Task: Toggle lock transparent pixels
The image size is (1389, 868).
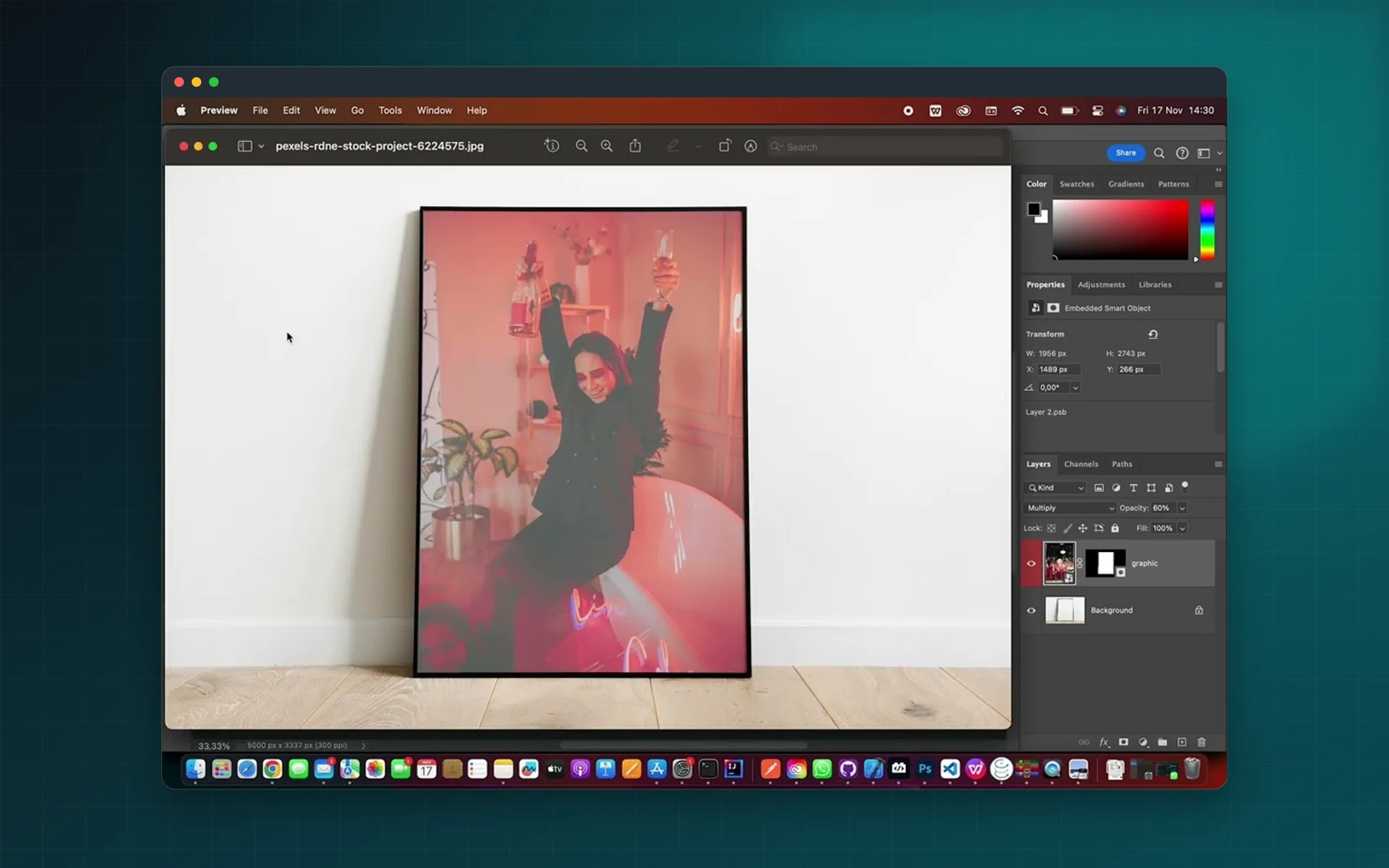Action: point(1051,529)
